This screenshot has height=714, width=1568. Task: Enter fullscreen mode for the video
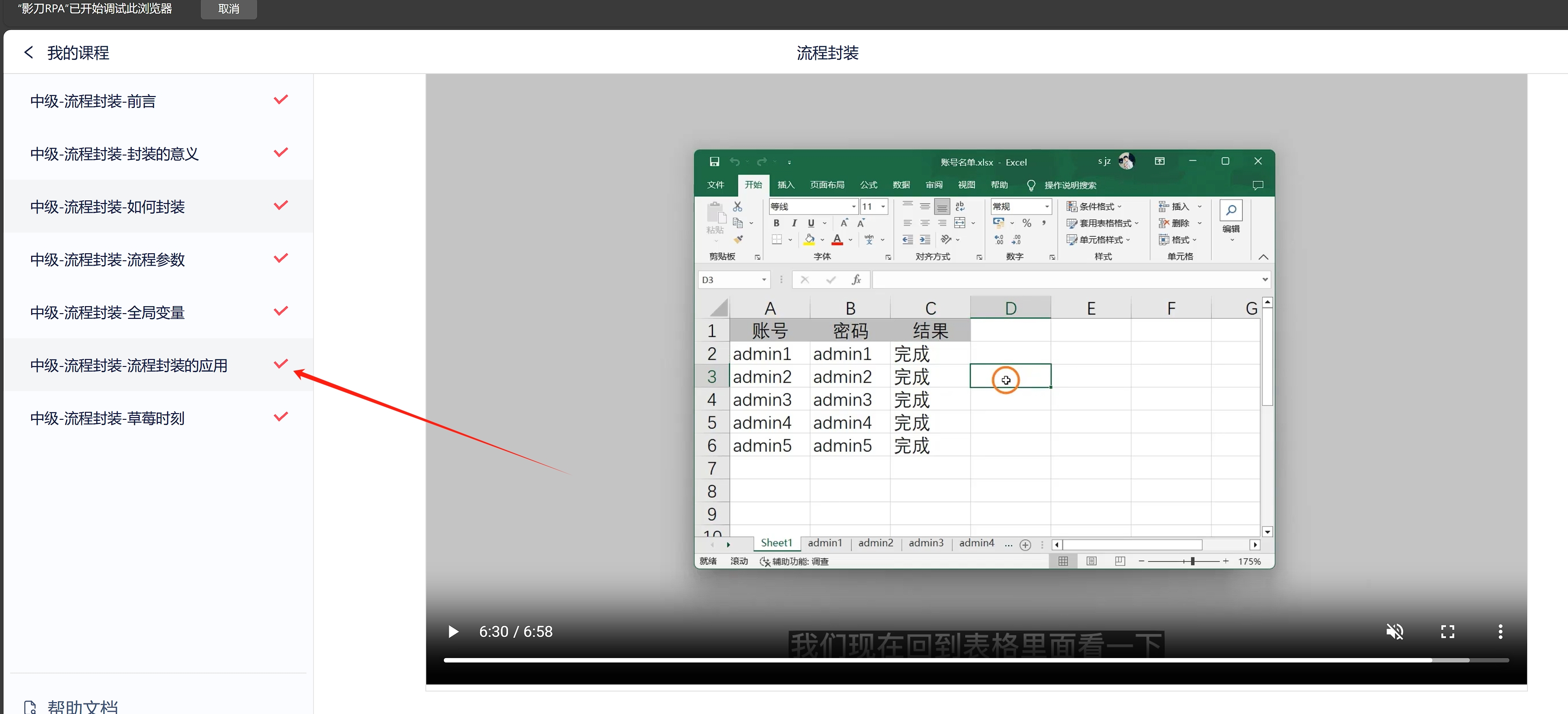coord(1447,631)
